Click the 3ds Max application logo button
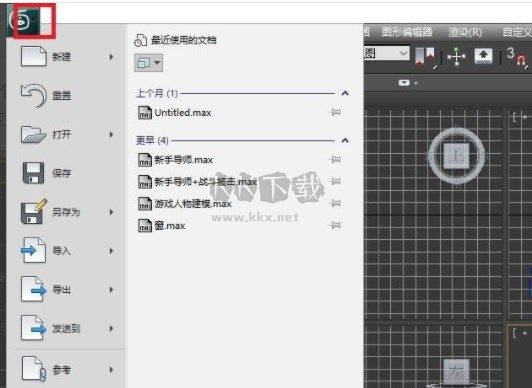Viewport: 532px width, 388px height. click(24, 20)
